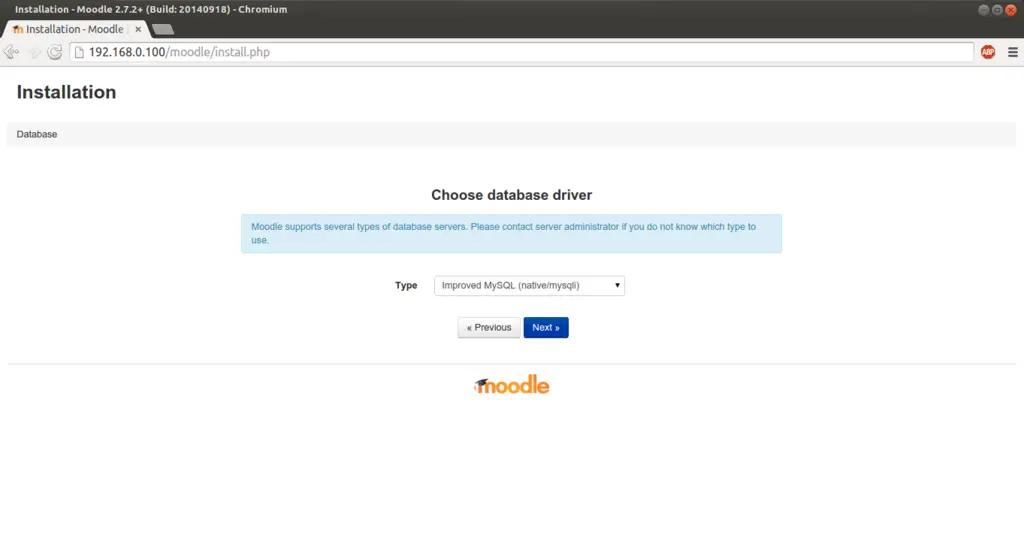Image resolution: width=1024 pixels, height=535 pixels.
Task: Maximize the Chromium window
Action: [x=997, y=10]
